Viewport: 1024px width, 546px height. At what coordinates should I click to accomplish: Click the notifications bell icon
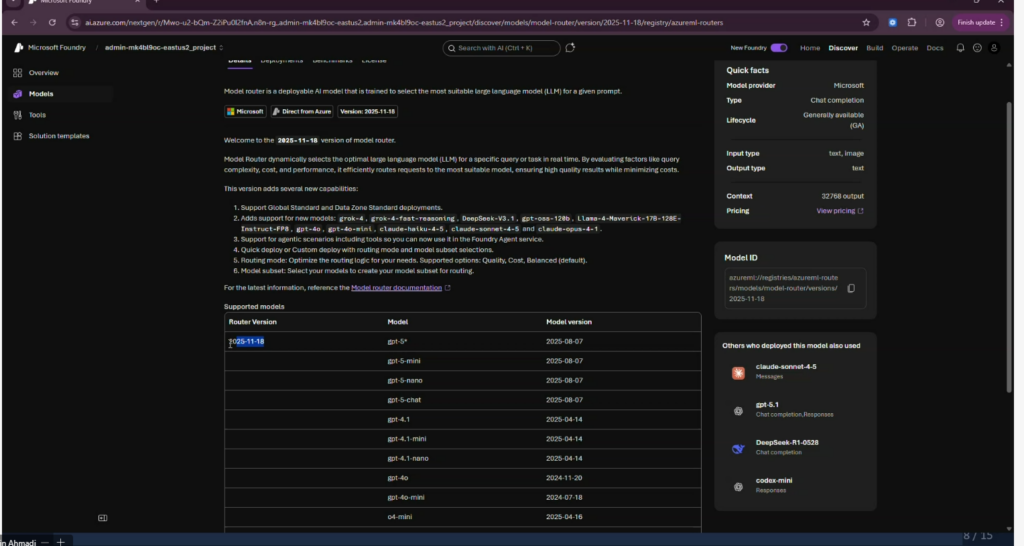coord(959,48)
